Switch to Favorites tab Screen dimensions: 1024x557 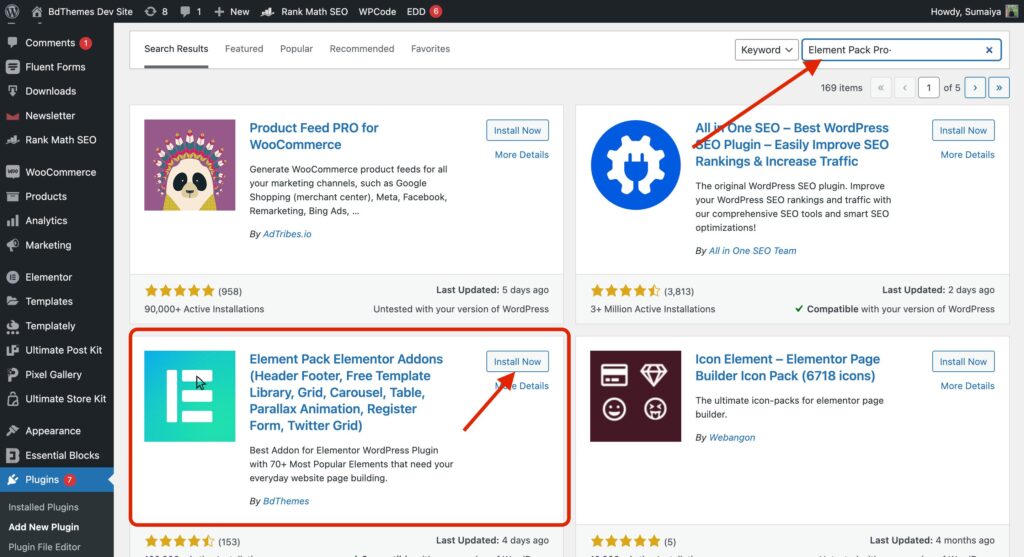pyautogui.click(x=430, y=48)
